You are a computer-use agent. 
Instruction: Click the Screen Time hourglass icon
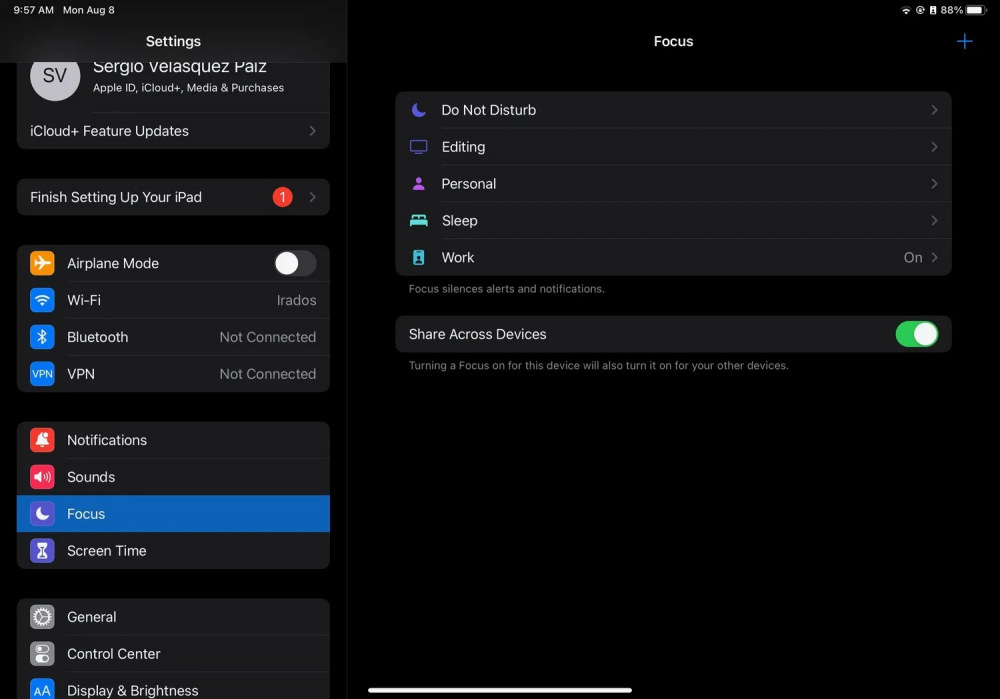[x=42, y=551]
